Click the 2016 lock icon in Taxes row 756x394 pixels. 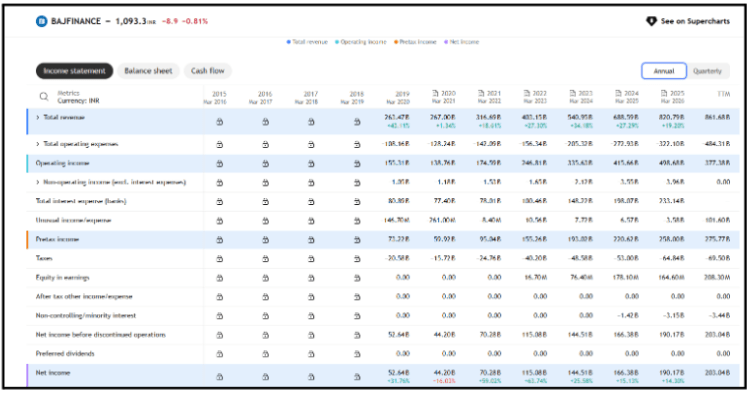(x=265, y=259)
